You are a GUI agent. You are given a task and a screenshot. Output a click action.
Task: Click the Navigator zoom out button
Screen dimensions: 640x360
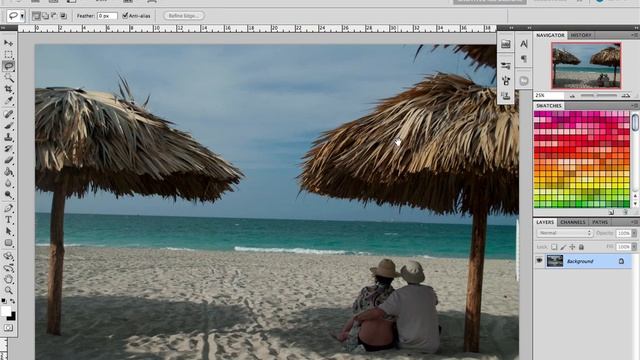click(x=572, y=96)
